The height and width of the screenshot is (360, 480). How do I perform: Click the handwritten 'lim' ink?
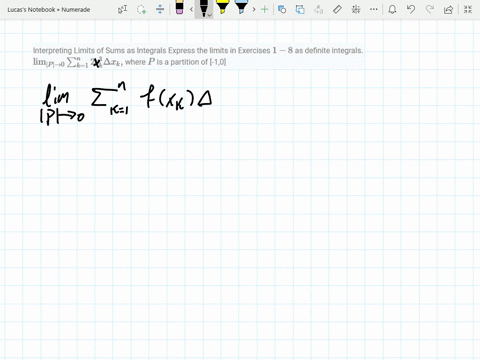56,95
